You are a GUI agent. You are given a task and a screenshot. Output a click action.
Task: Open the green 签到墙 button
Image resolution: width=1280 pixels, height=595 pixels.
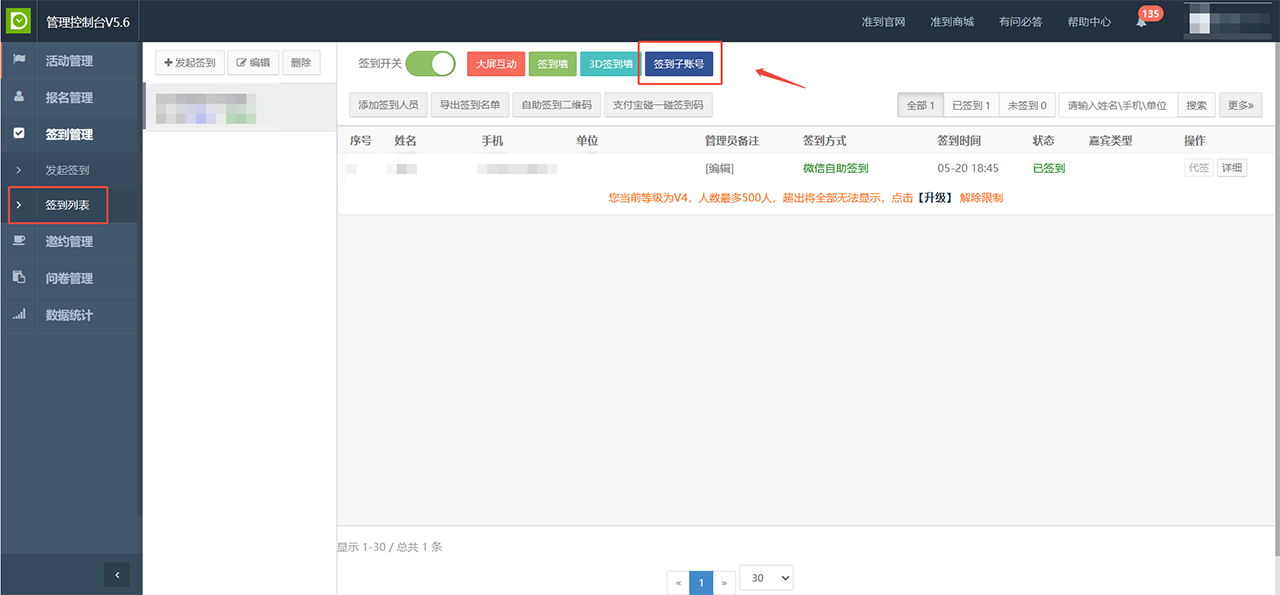coord(552,64)
